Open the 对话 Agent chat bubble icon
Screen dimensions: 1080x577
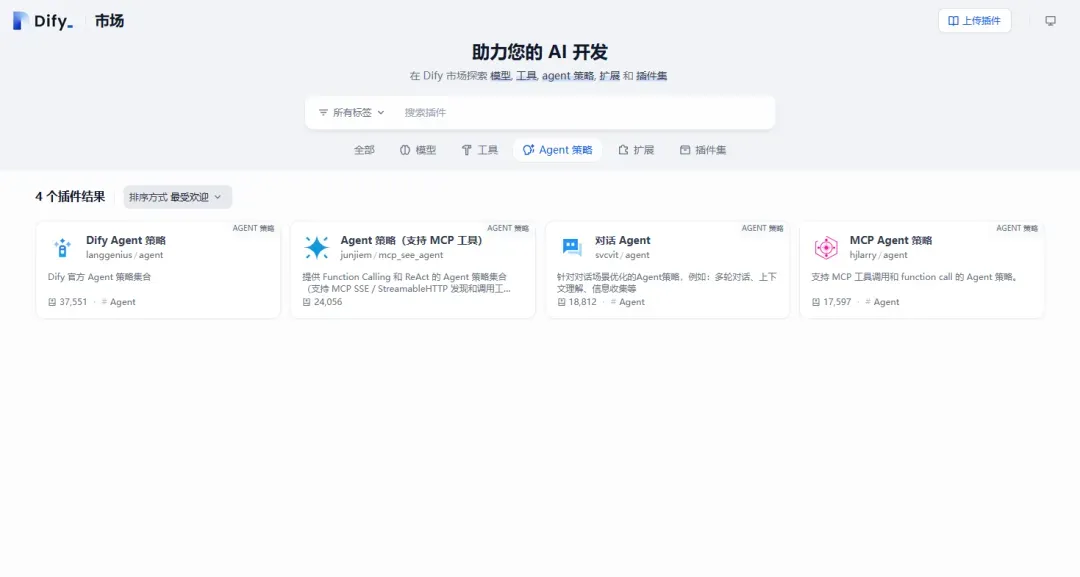[572, 247]
